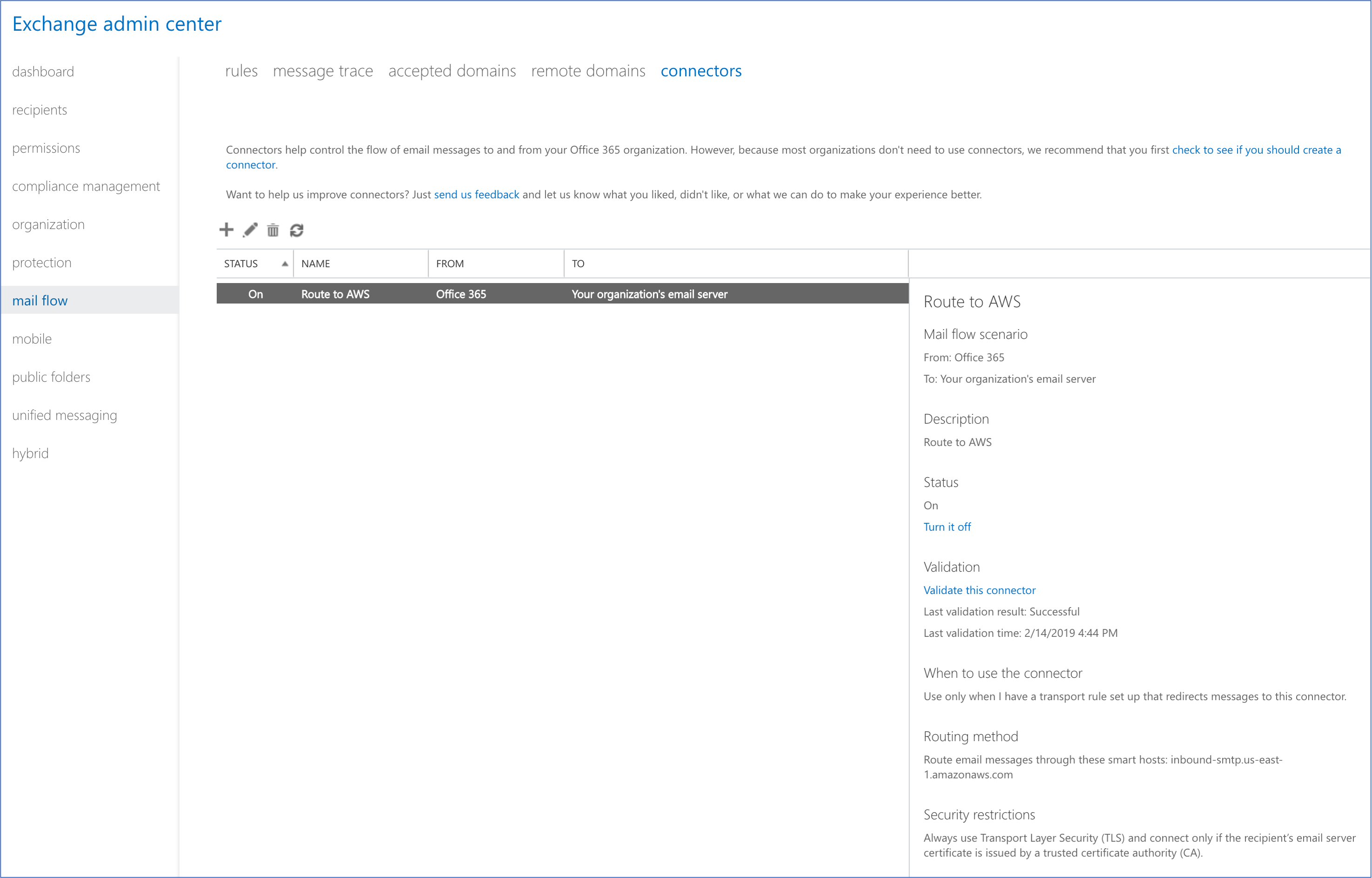Navigate to organization section
Screen dimensions: 1372x878
[x=48, y=225]
